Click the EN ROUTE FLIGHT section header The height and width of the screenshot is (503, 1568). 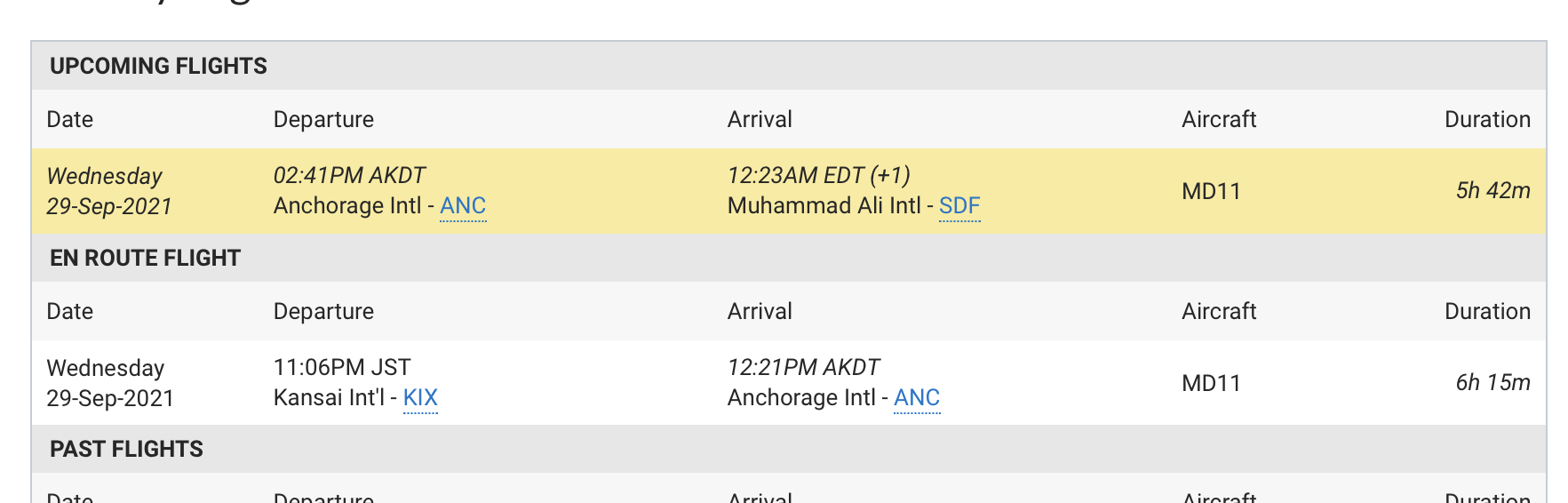pos(145,259)
